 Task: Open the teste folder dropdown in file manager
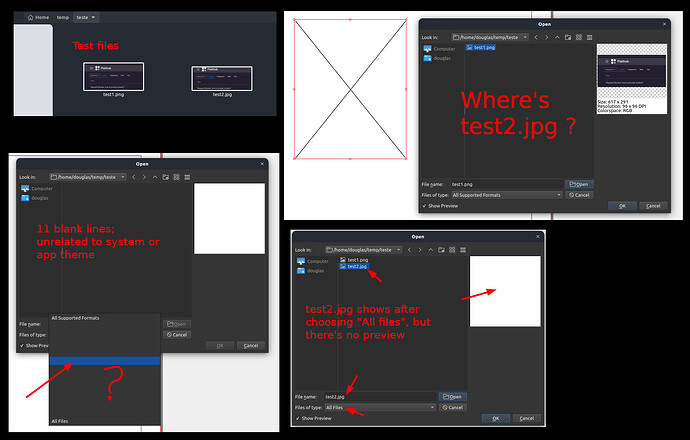[86, 18]
